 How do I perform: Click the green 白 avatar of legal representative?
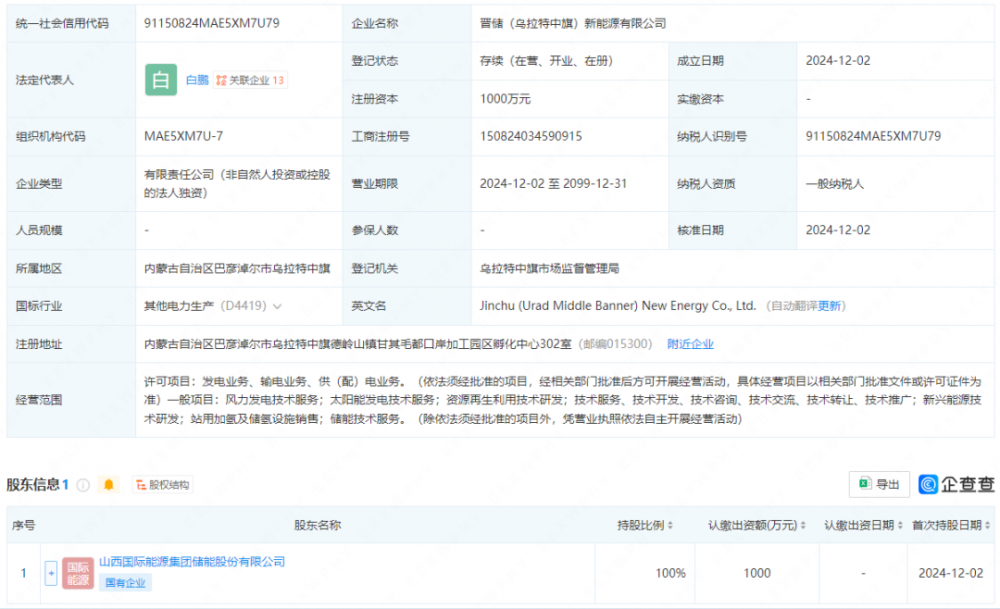(x=161, y=80)
